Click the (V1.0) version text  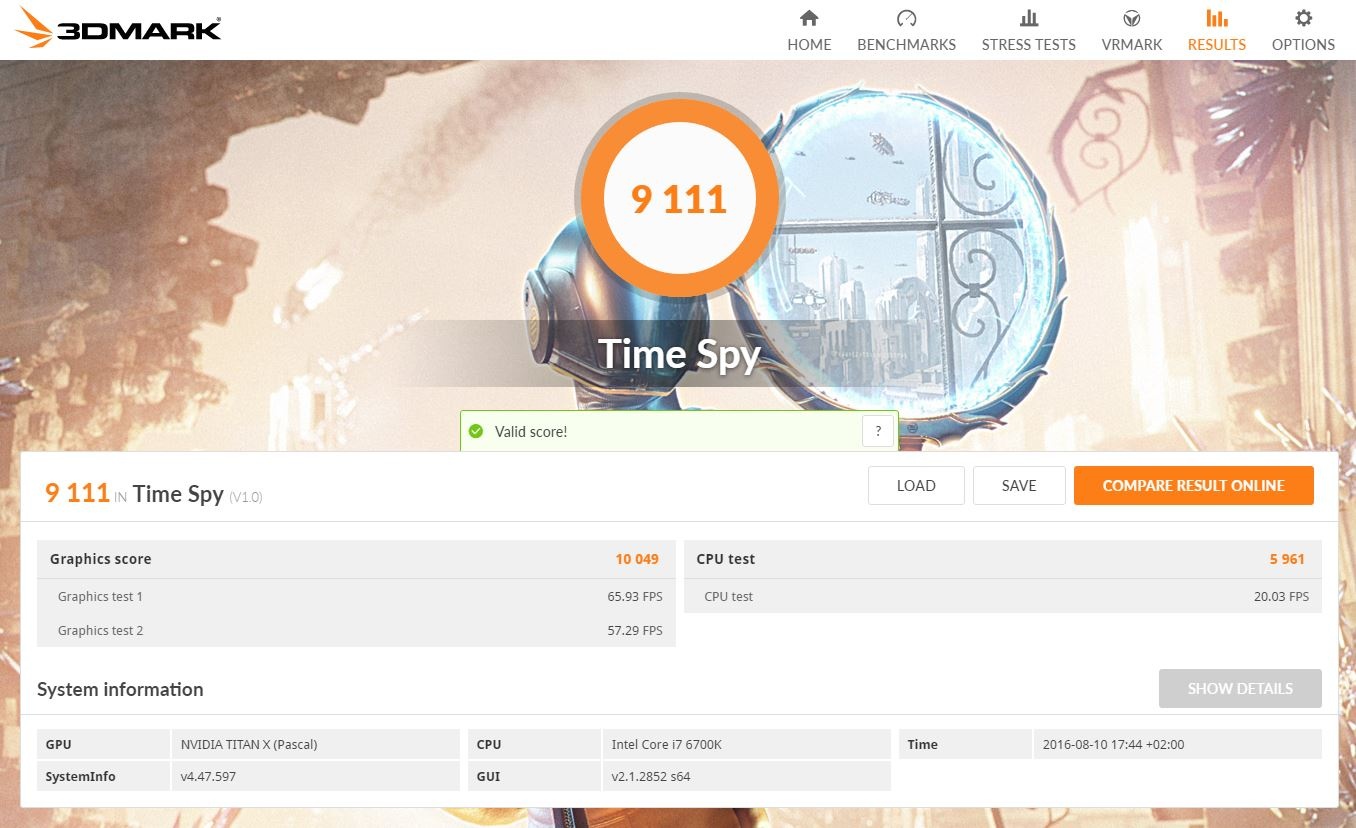click(x=245, y=497)
